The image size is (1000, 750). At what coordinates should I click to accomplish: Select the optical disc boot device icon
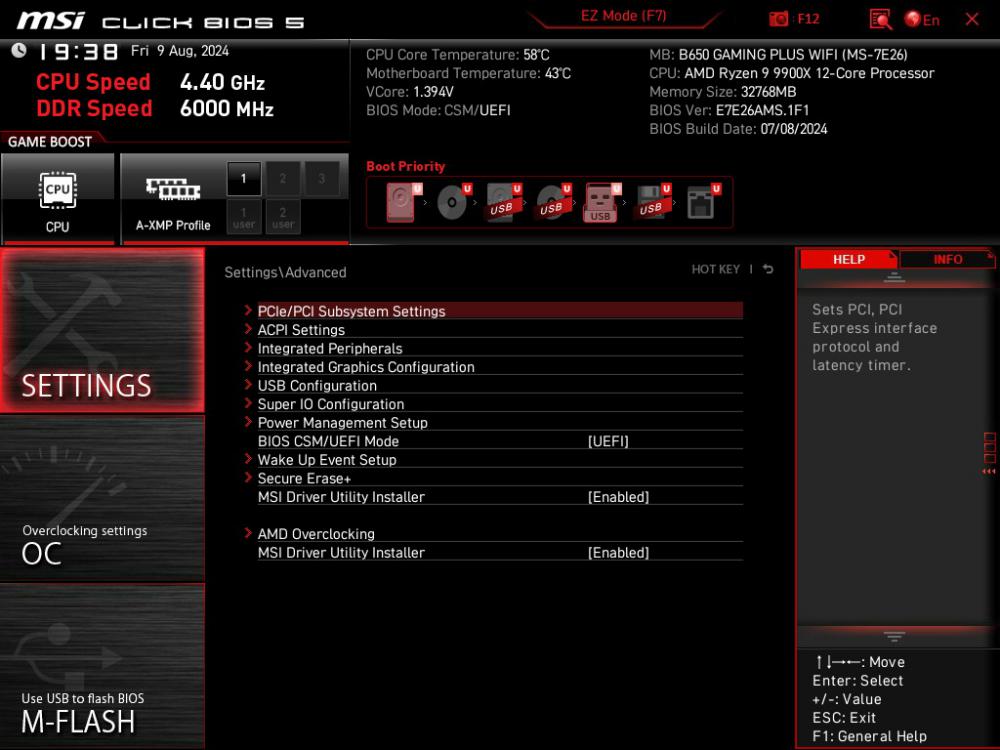coord(453,202)
